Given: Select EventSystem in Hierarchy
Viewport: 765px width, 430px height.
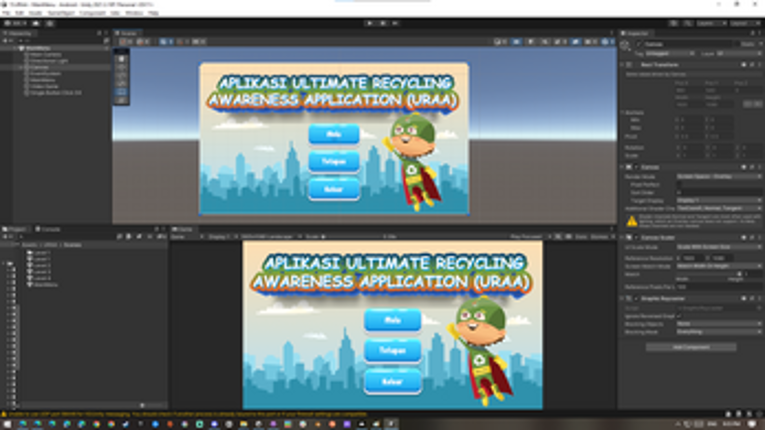Looking at the screenshot, I should [45, 74].
